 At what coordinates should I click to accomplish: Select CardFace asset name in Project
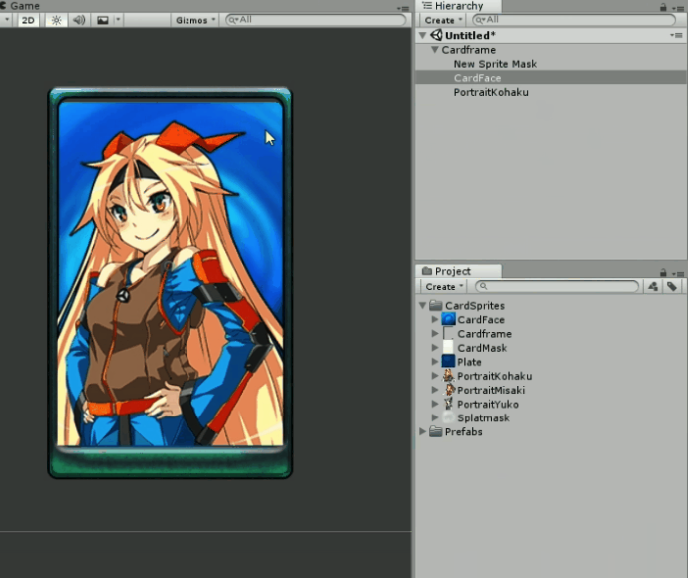[x=481, y=320]
